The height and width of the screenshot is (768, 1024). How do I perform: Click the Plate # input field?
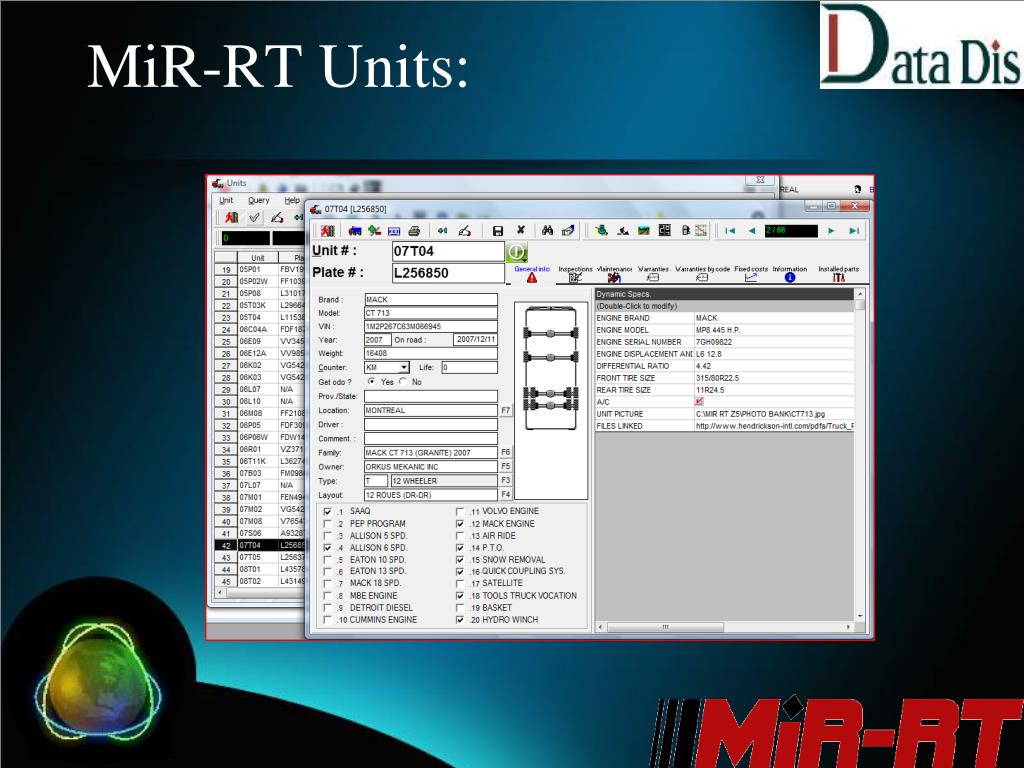(448, 273)
